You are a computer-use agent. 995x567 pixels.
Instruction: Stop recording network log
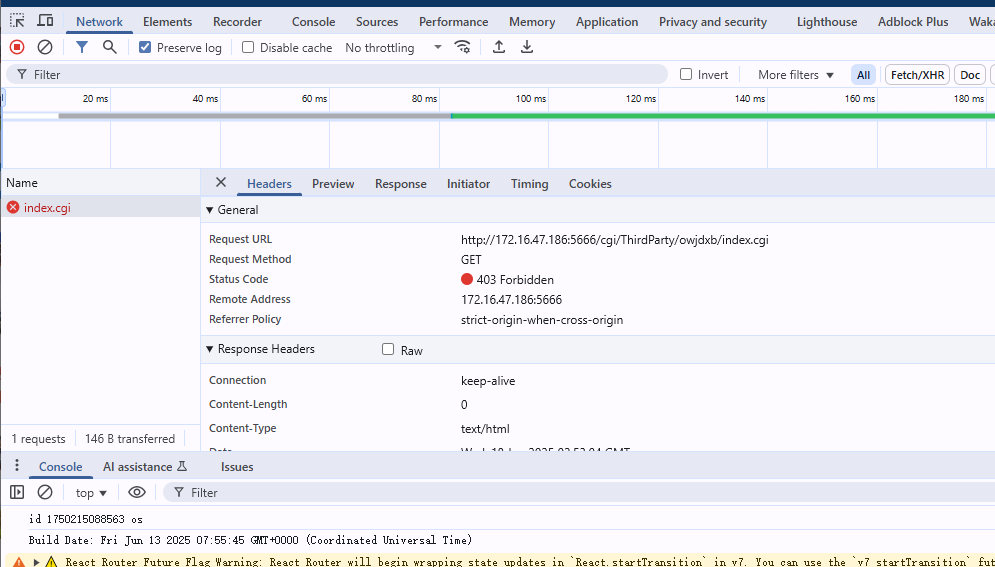point(17,47)
